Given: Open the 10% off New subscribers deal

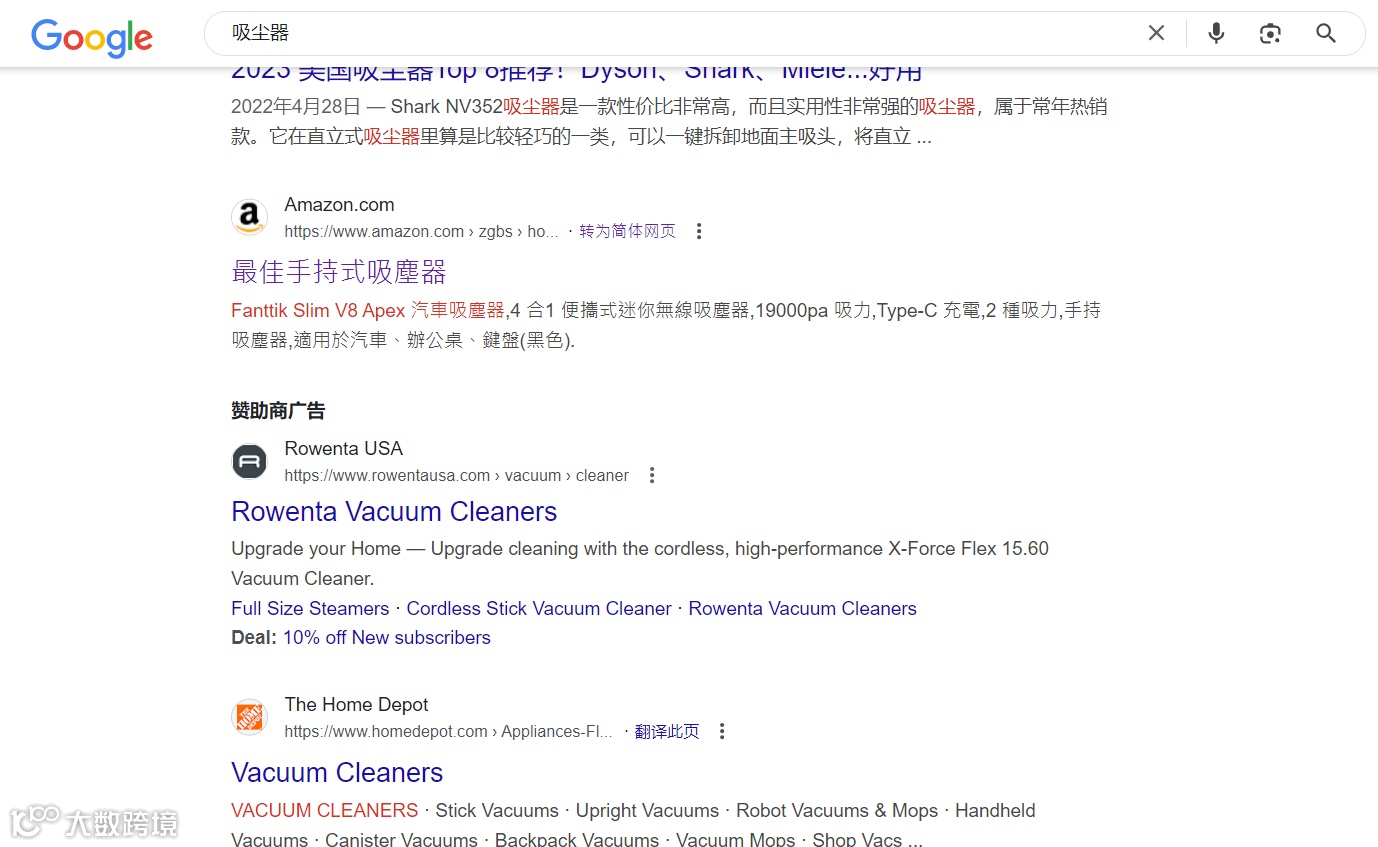Looking at the screenshot, I should tap(387, 637).
